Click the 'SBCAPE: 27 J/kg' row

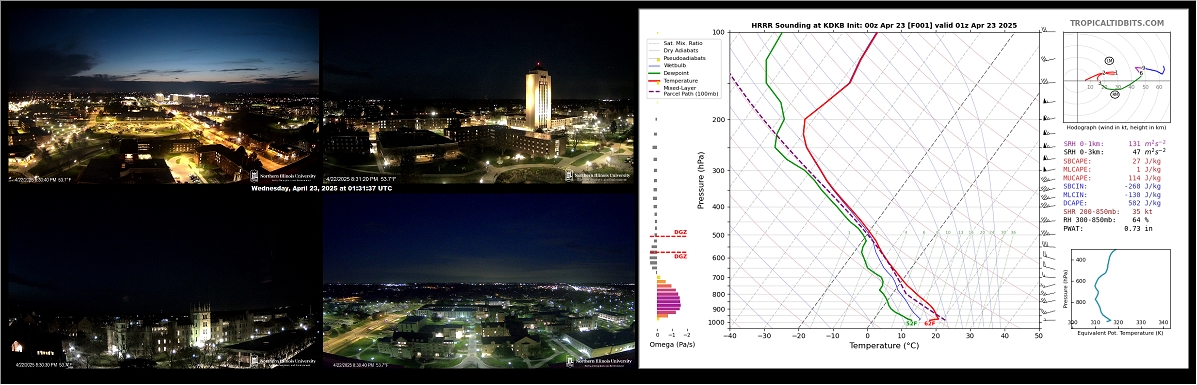pyautogui.click(x=1112, y=162)
